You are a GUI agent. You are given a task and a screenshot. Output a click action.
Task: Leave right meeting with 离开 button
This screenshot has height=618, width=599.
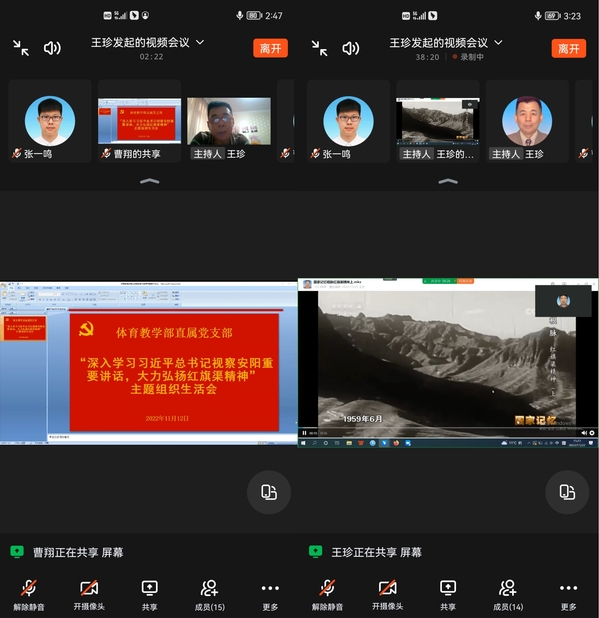click(x=569, y=48)
